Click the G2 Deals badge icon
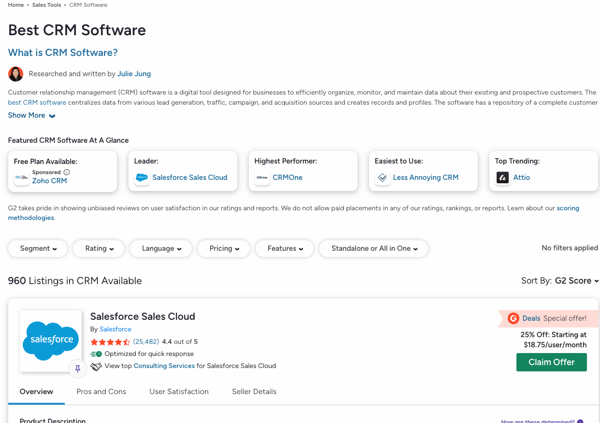Image resolution: width=600 pixels, height=423 pixels. [x=513, y=318]
